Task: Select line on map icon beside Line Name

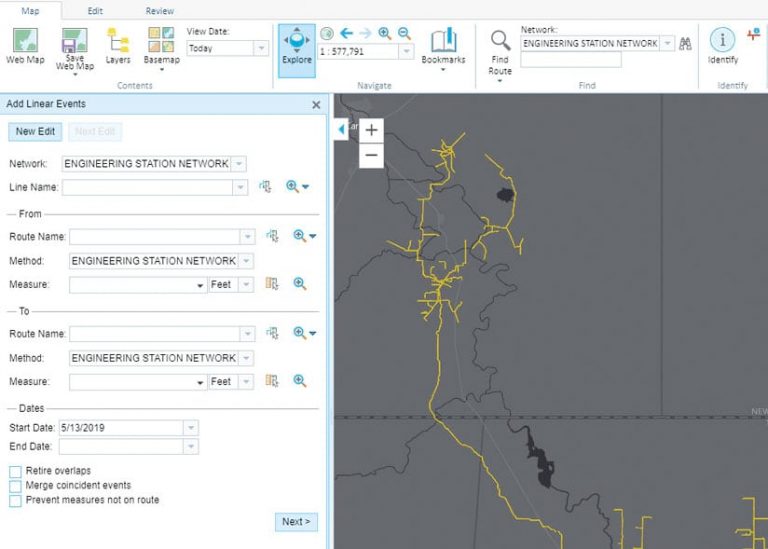Action: [265, 187]
